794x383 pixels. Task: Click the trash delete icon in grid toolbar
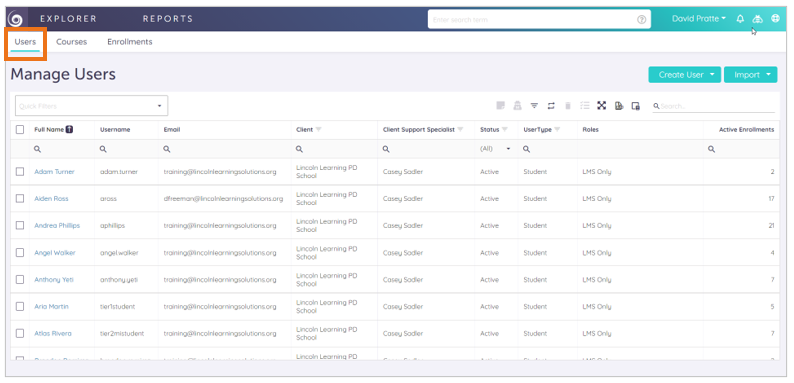[568, 105]
